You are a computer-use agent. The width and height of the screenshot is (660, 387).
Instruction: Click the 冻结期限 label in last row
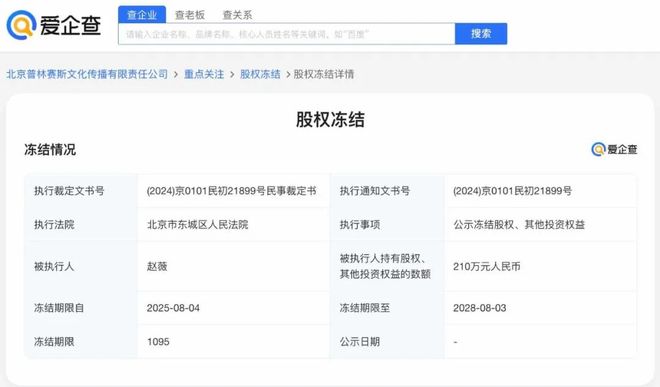(x=54, y=342)
